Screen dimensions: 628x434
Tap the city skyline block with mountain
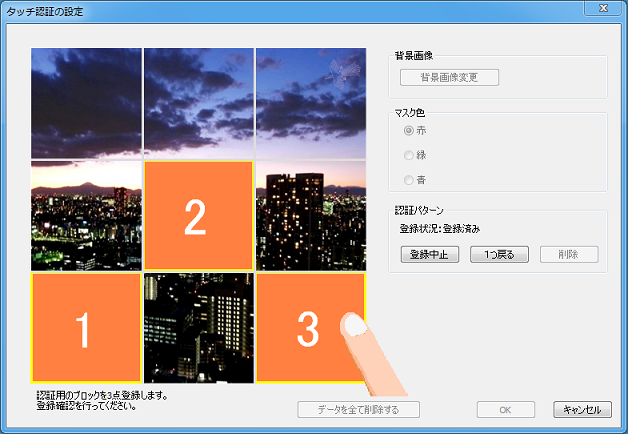point(86,215)
